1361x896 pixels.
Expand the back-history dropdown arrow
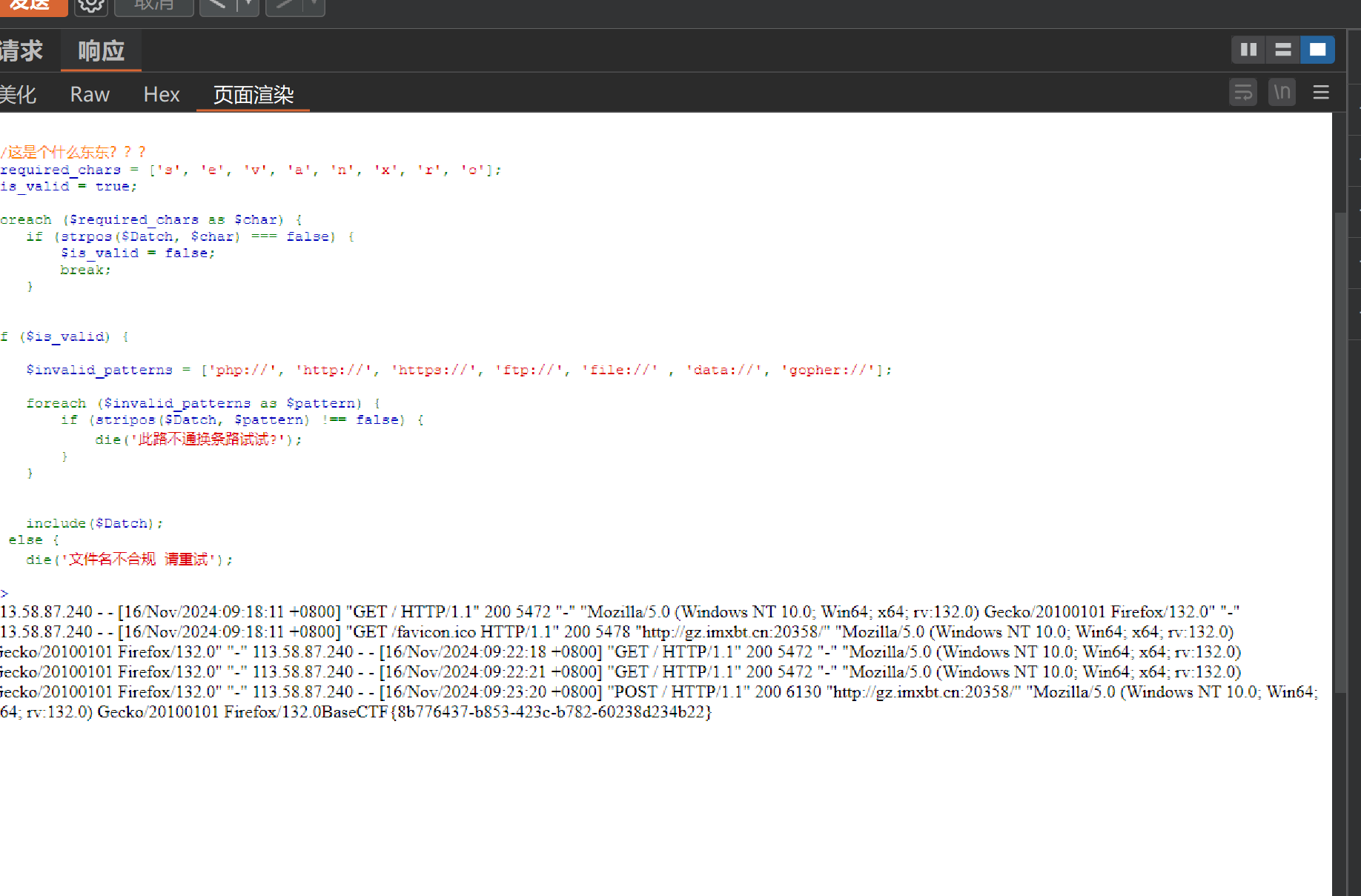(248, 6)
